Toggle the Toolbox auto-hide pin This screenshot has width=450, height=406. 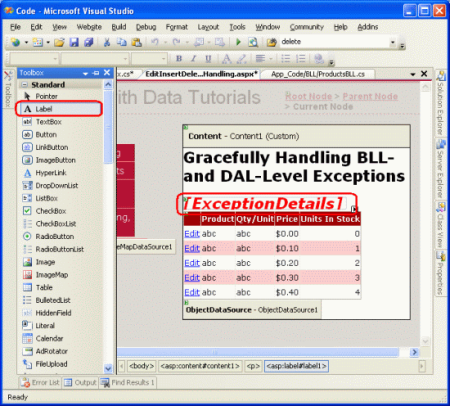pyautogui.click(x=96, y=73)
